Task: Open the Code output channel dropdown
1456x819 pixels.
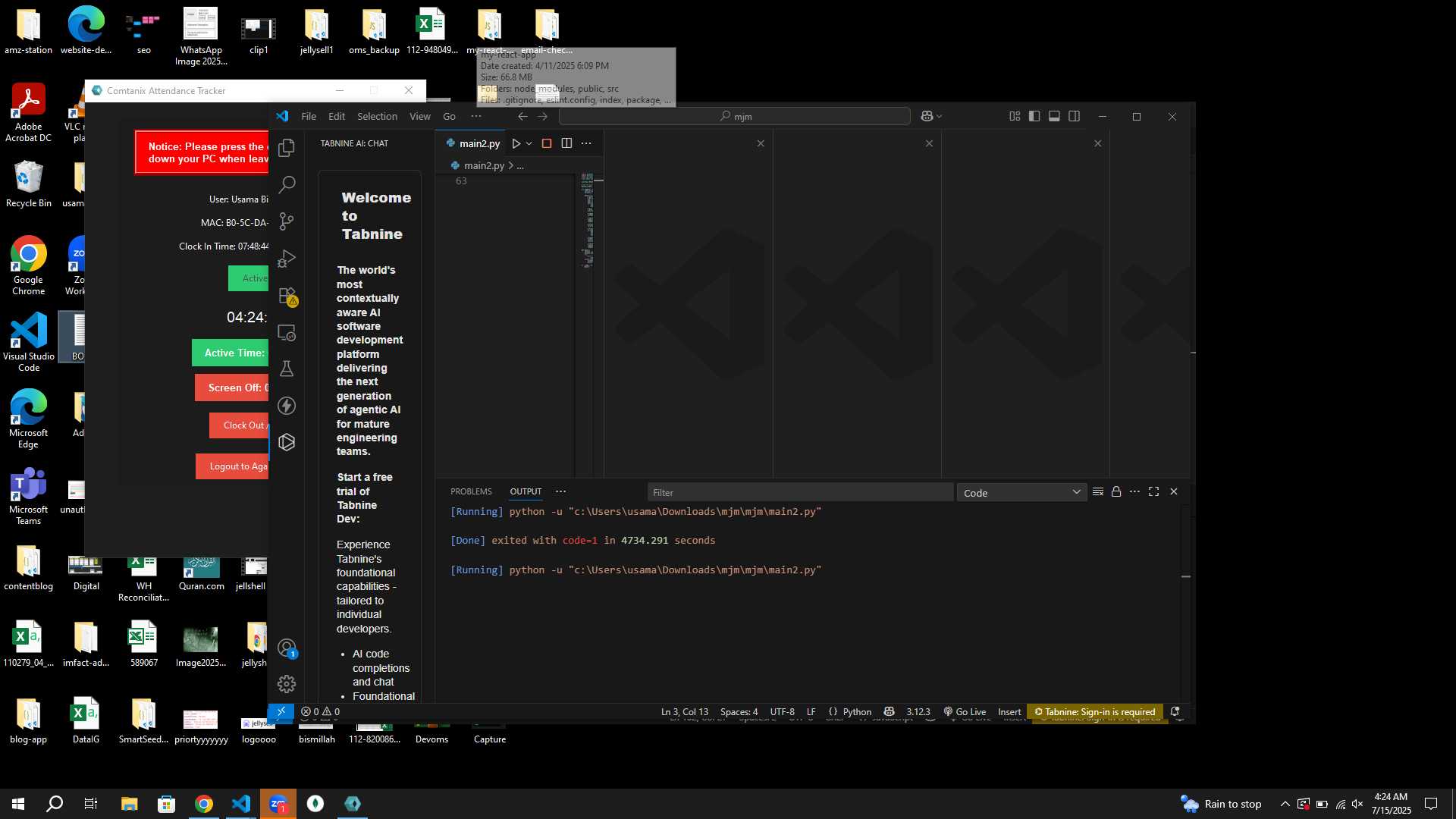Action: point(1021,492)
